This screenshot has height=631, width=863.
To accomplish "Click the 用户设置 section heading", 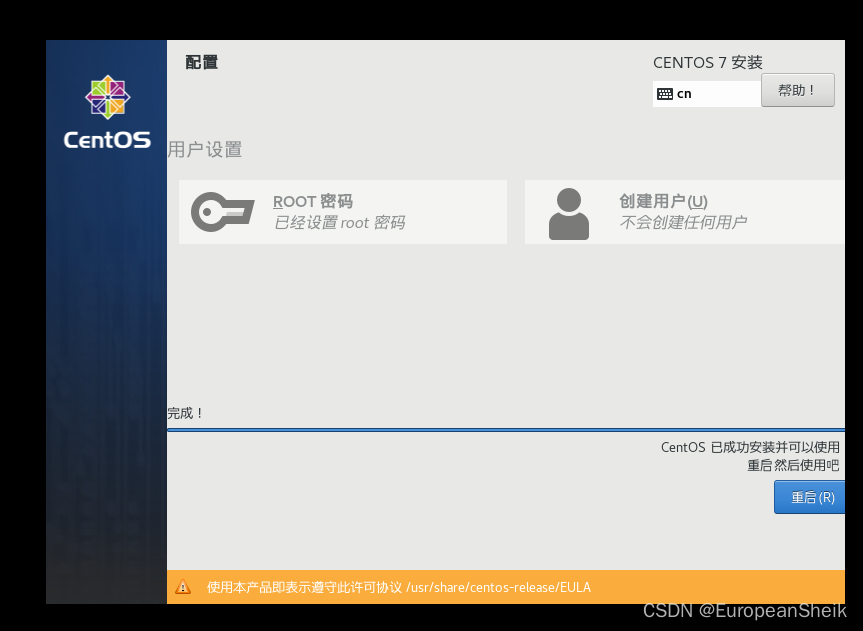I will [x=205, y=150].
